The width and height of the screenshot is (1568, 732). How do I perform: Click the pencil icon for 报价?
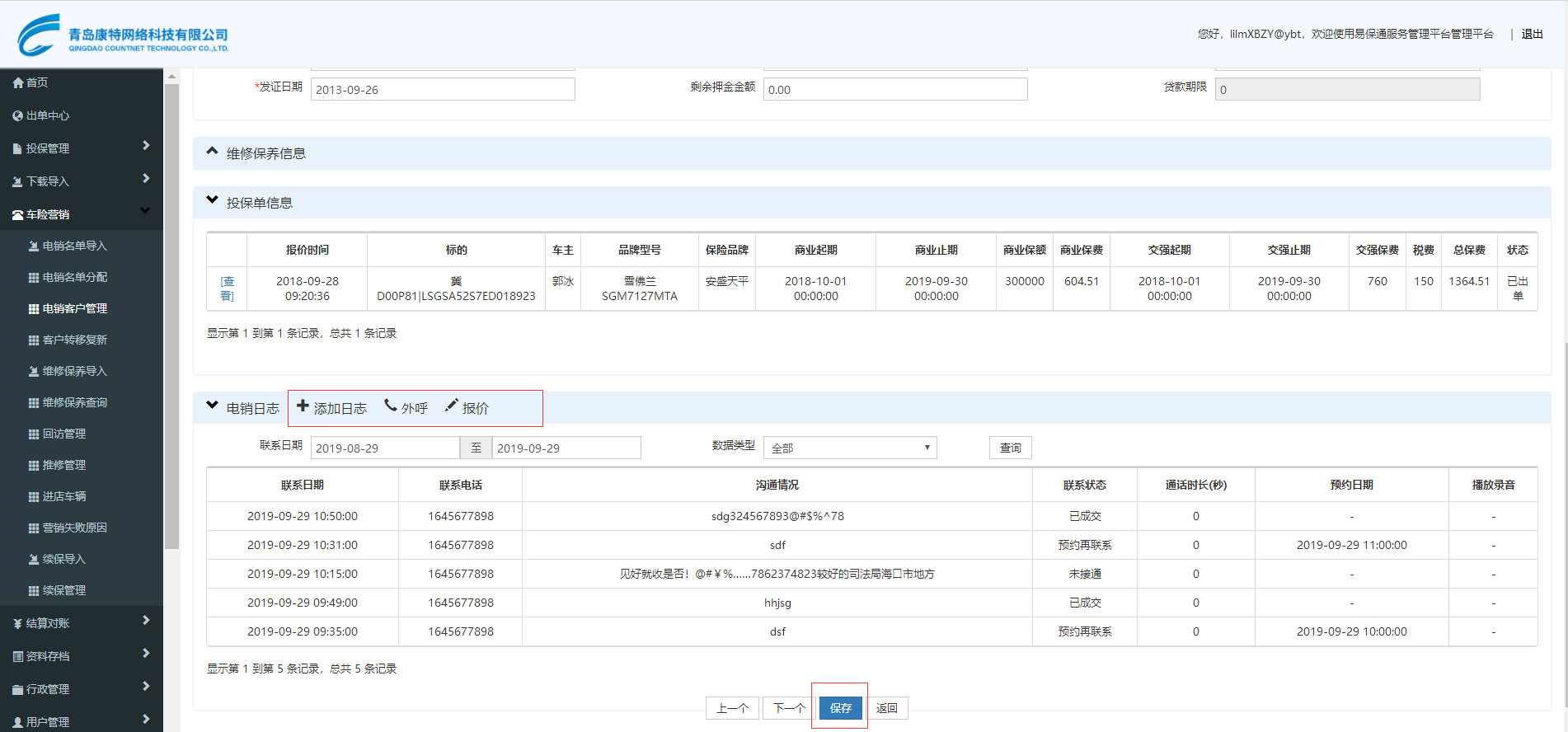451,406
